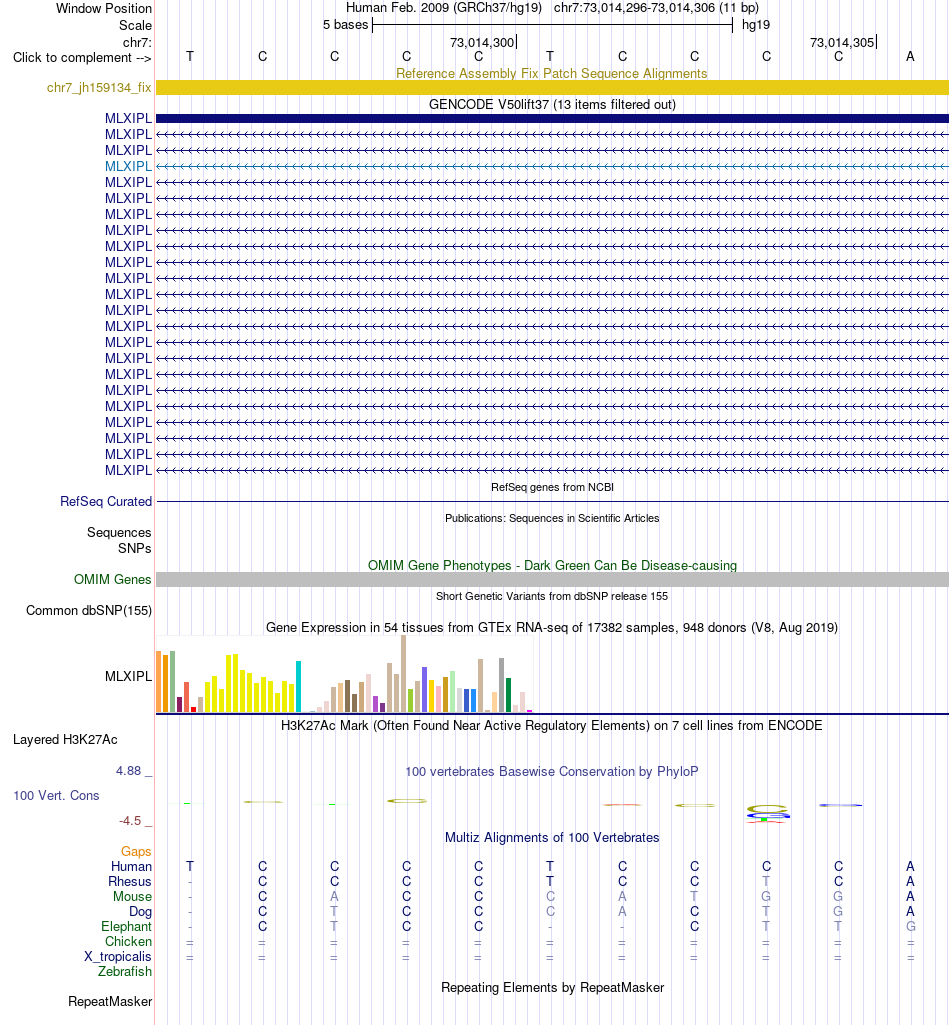Screen dimensions: 950x1025
Task: Open 'RefSeq genes from NCBI' track title
Action: click(x=552, y=487)
